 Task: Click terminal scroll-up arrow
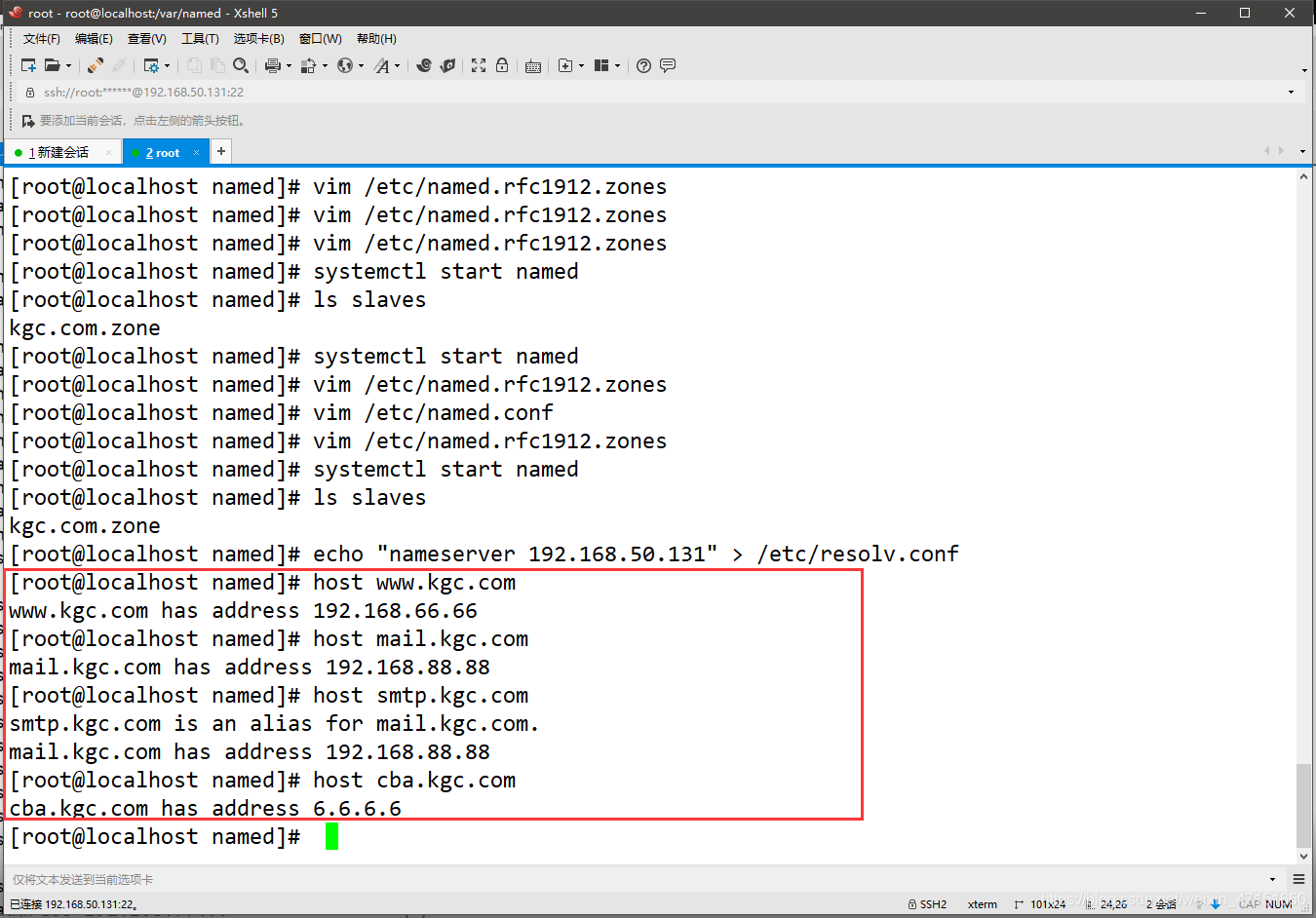(x=1303, y=176)
